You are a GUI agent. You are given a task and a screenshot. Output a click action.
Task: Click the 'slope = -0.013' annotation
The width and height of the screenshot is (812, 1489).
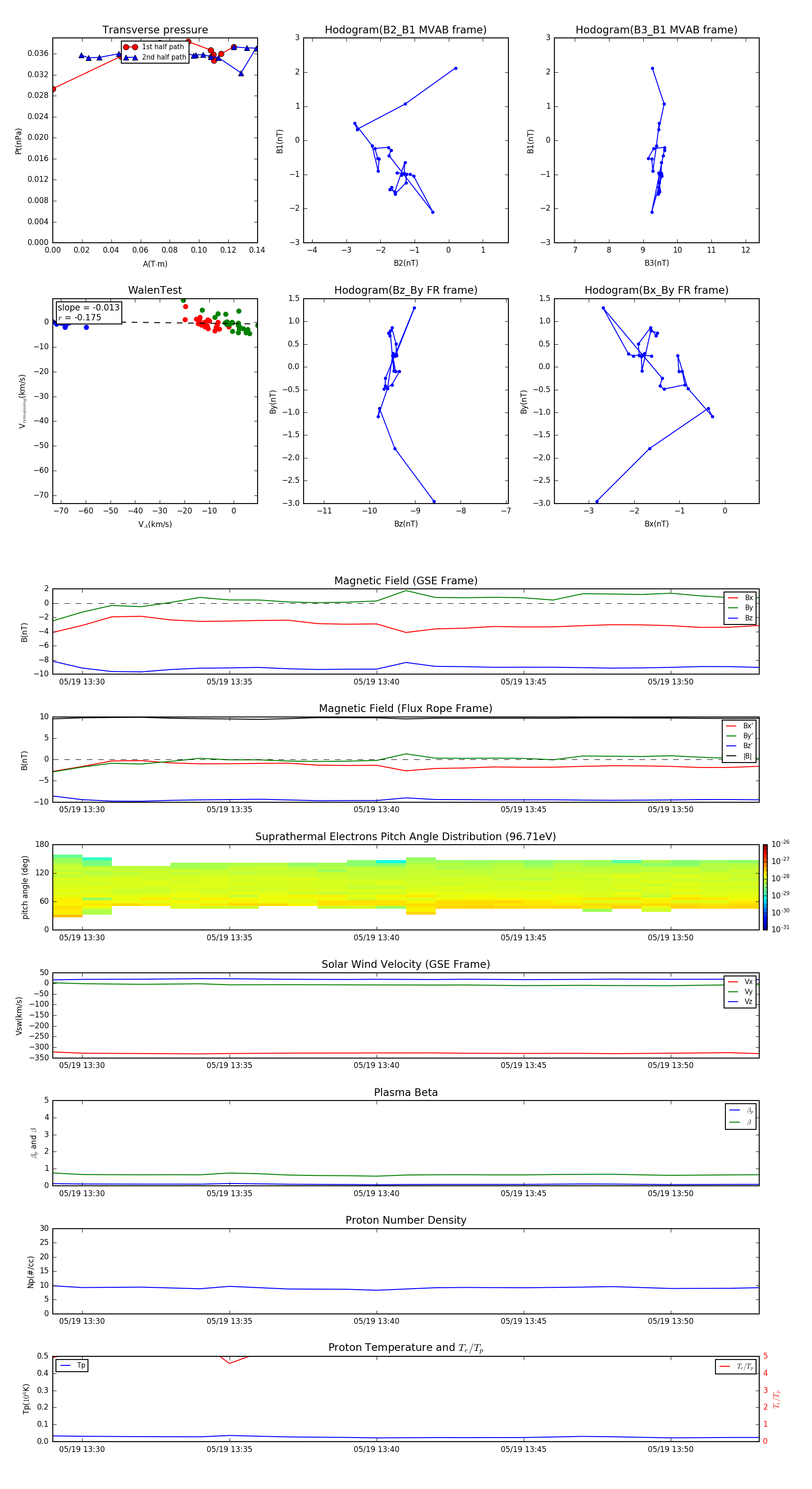88,308
